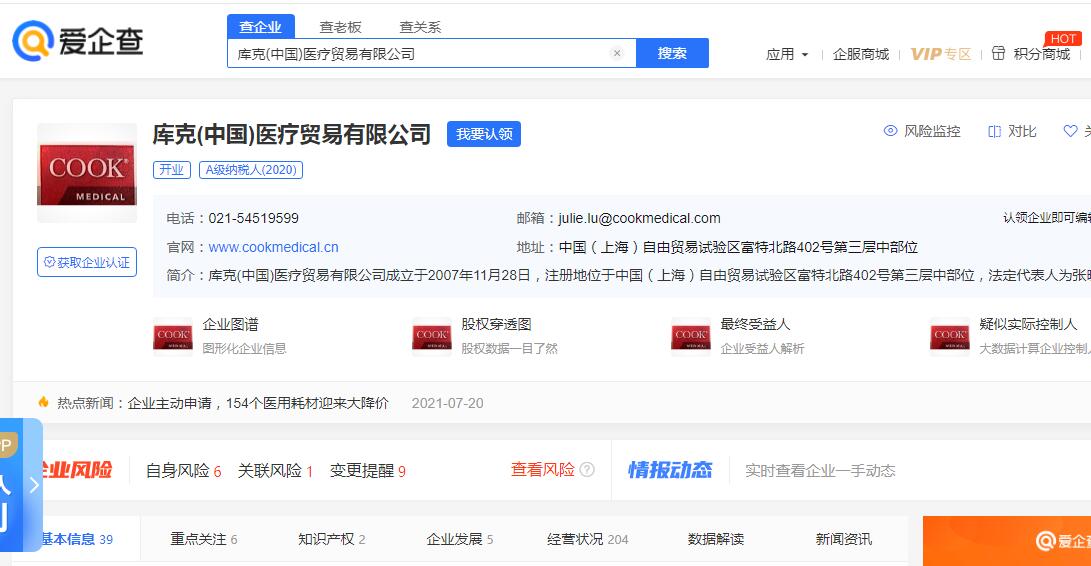Viewport: 1091px width, 566px height.
Task: Open the www.cookmedical.cn website link
Action: coord(273,247)
